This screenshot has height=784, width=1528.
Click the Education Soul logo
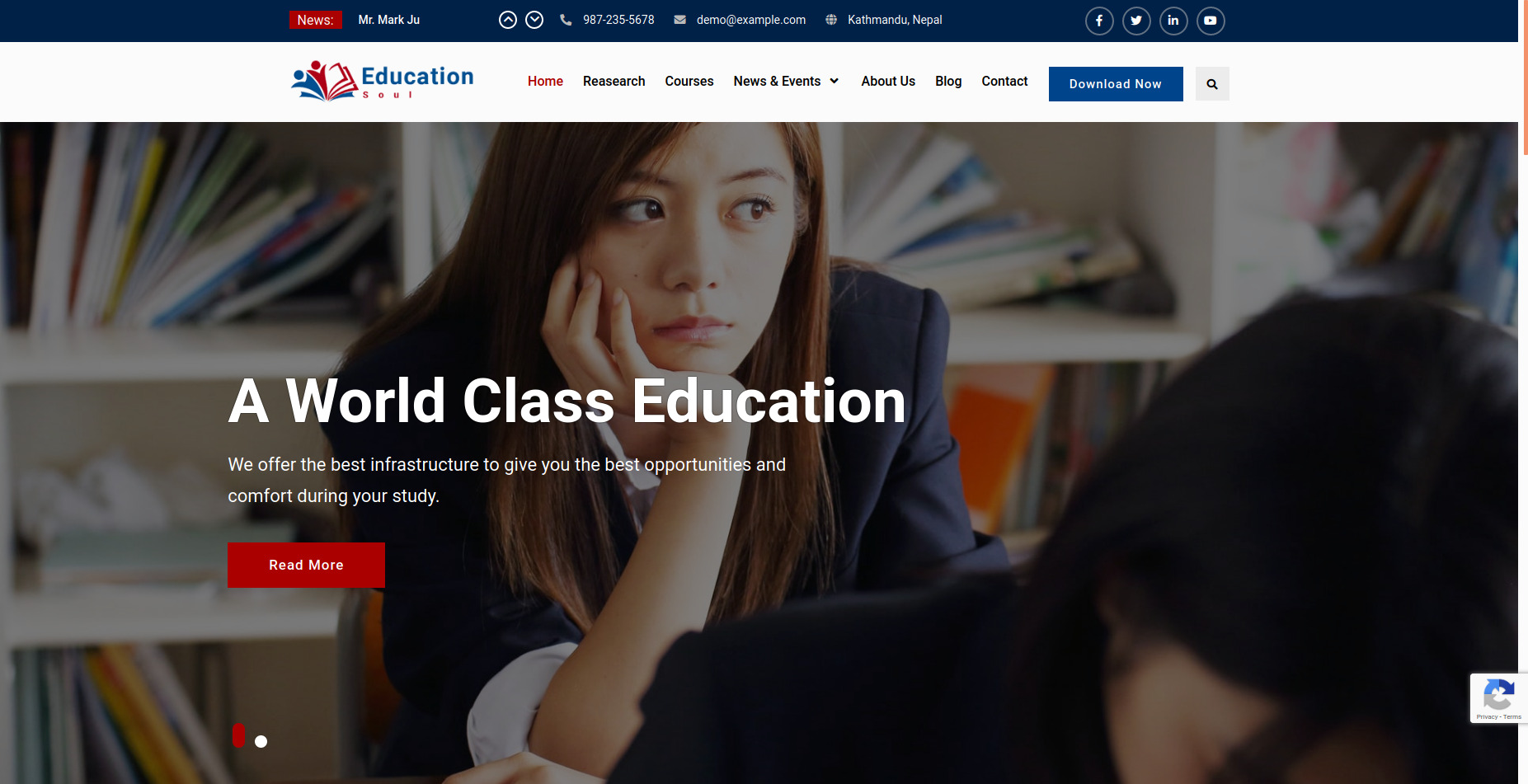382,81
